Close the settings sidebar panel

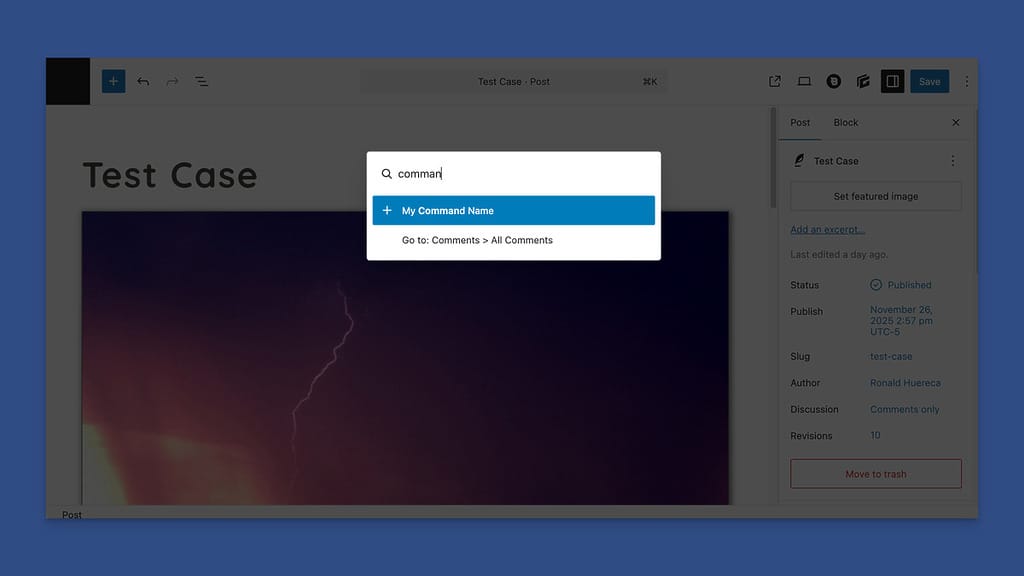pyautogui.click(x=955, y=123)
